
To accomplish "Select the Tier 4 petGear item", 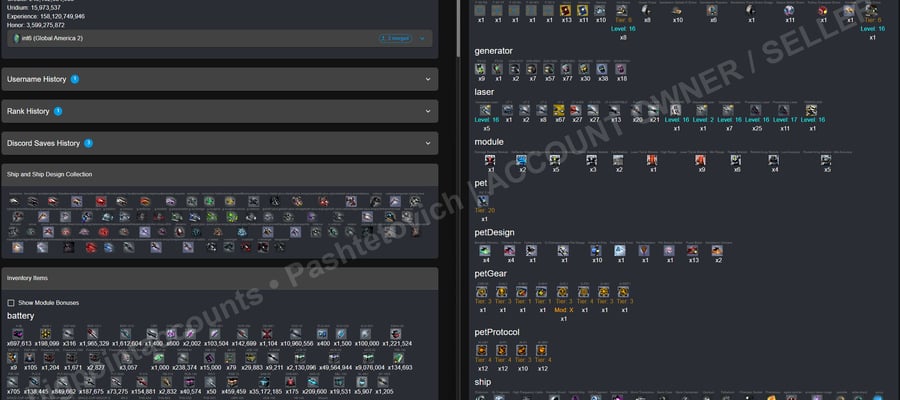I will (584, 292).
